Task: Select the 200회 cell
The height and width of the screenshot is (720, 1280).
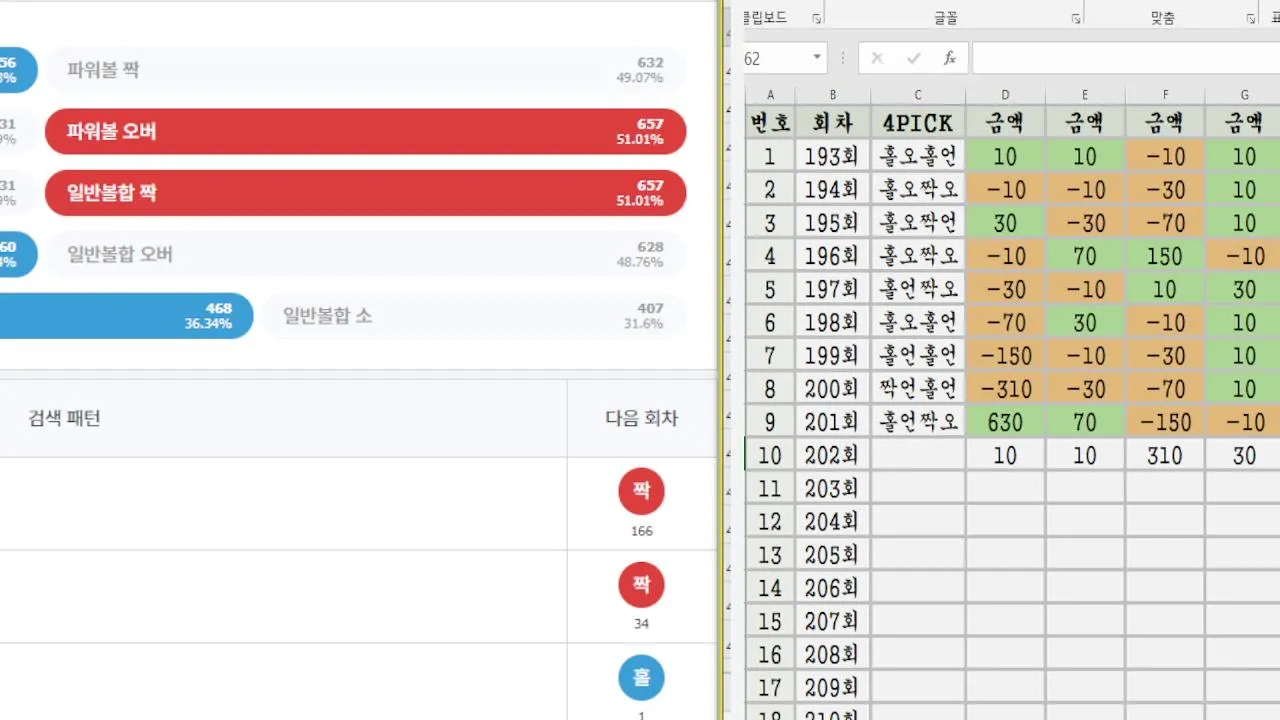Action: click(x=833, y=388)
